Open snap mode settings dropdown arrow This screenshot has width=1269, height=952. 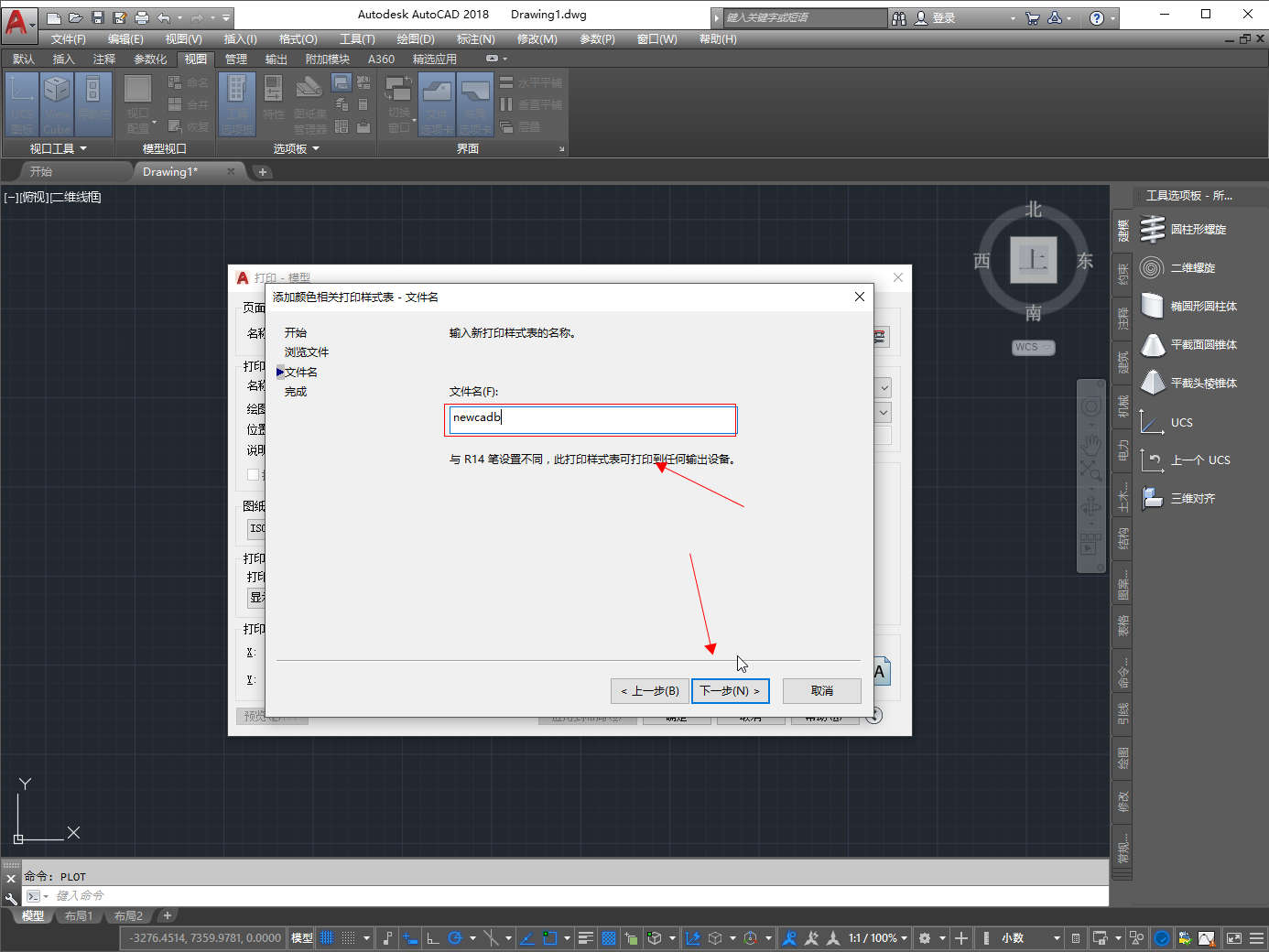[366, 938]
